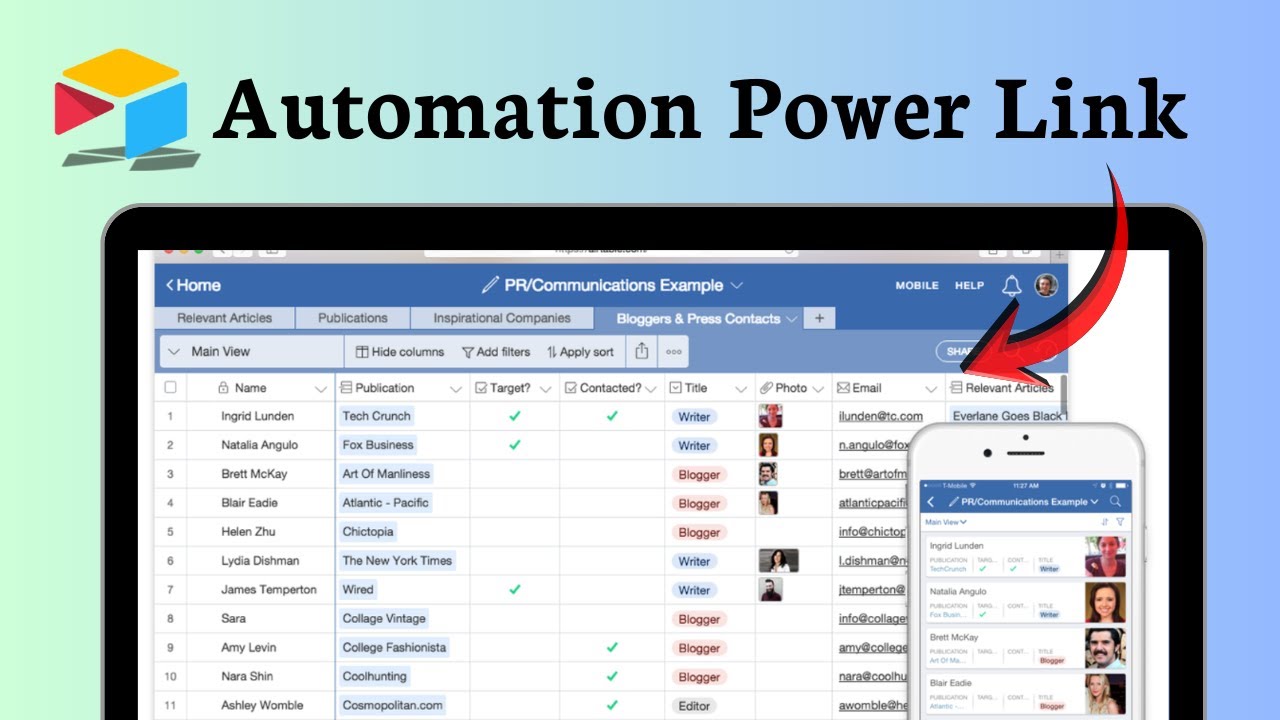The width and height of the screenshot is (1280, 720).
Task: Uncheck Contacted? for Ingrid Lunden
Action: 612,416
